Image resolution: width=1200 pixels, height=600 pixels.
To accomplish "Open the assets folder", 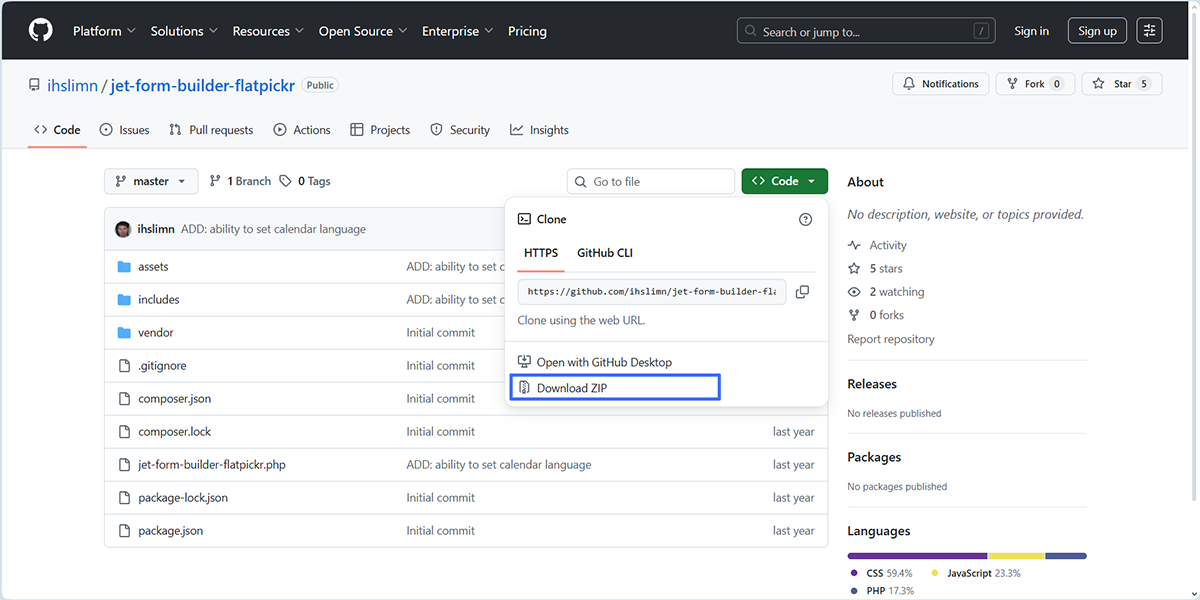I will 153,267.
